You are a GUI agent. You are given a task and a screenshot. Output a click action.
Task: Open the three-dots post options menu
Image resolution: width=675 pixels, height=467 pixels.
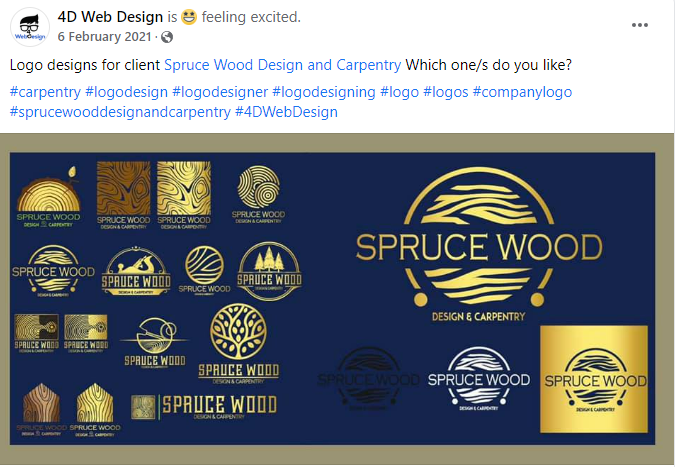[x=640, y=25]
